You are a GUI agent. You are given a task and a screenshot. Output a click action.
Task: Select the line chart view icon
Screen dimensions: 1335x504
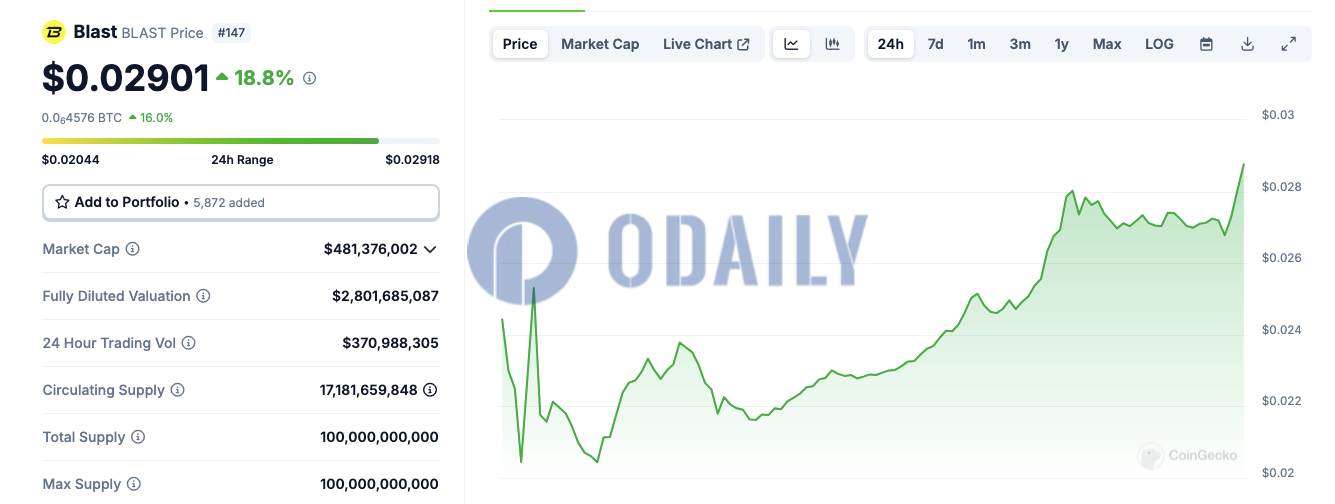tap(791, 44)
